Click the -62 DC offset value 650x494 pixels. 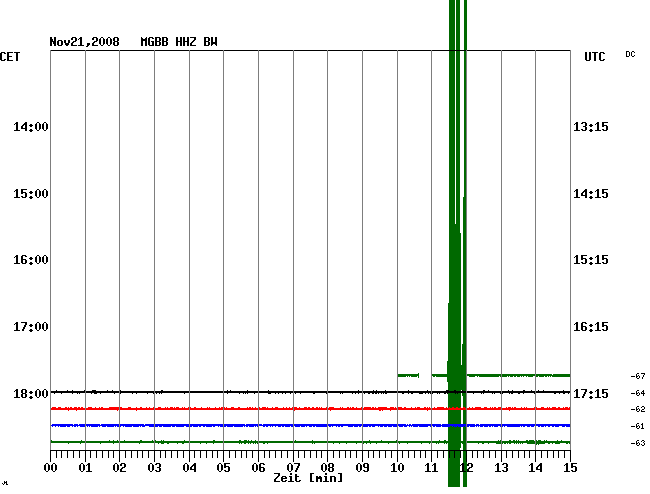(x=638, y=409)
